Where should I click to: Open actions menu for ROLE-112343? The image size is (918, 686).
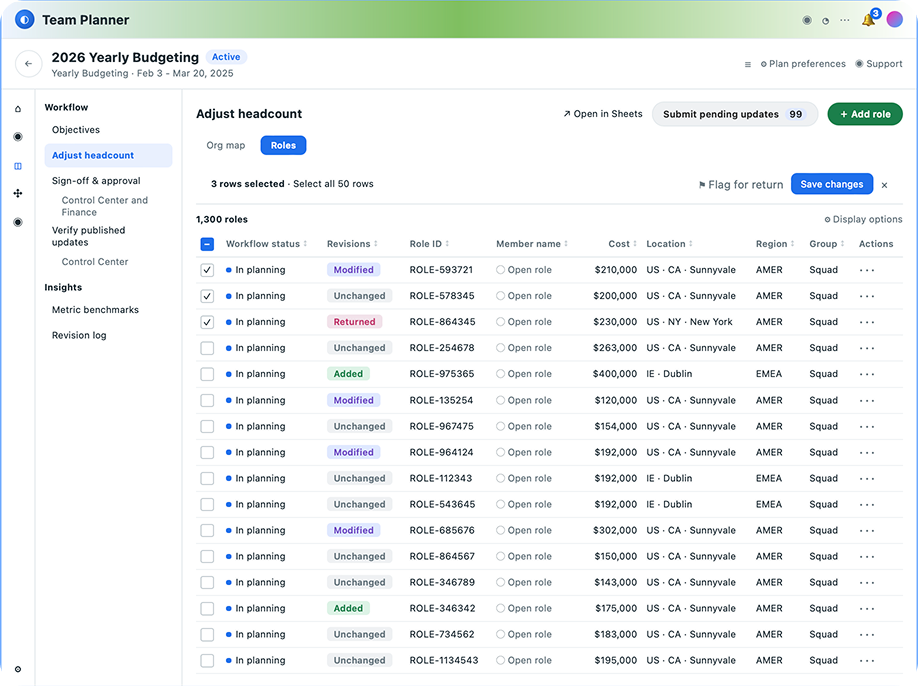pos(867,479)
